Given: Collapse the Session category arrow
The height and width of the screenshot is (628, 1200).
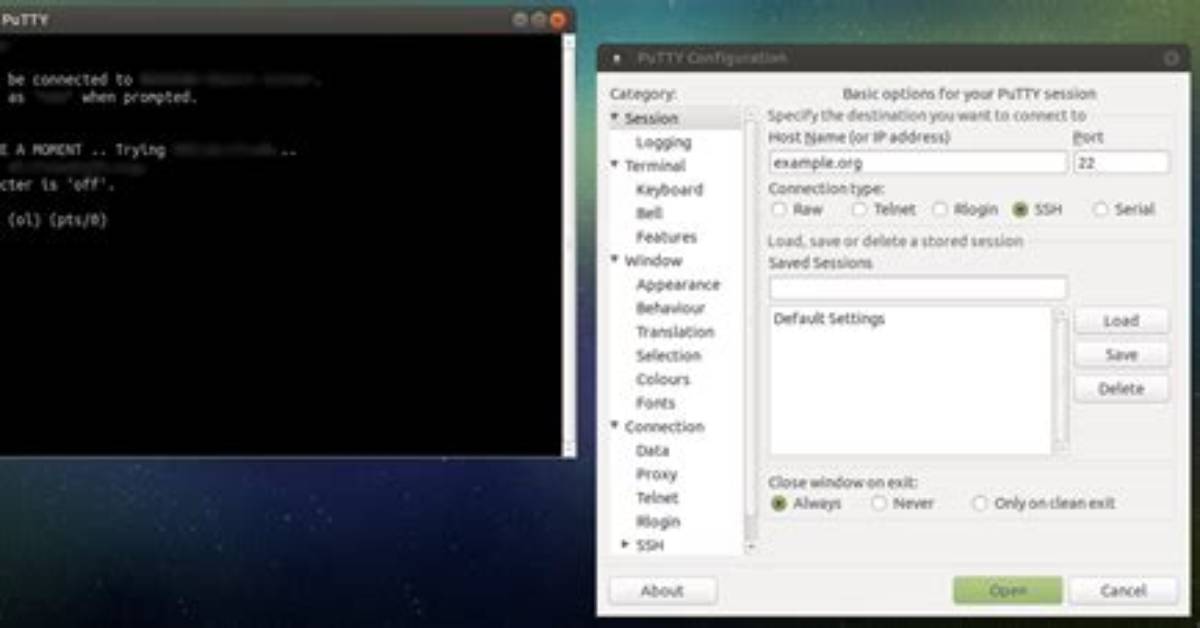Looking at the screenshot, I should 615,118.
